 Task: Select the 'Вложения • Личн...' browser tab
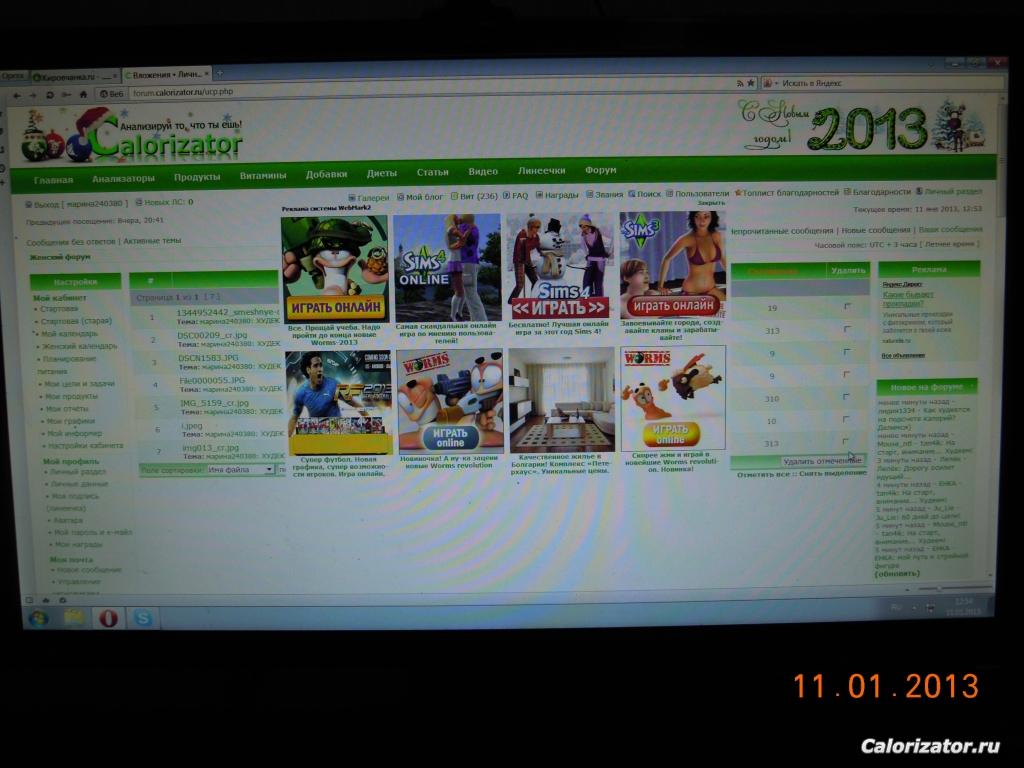click(167, 74)
